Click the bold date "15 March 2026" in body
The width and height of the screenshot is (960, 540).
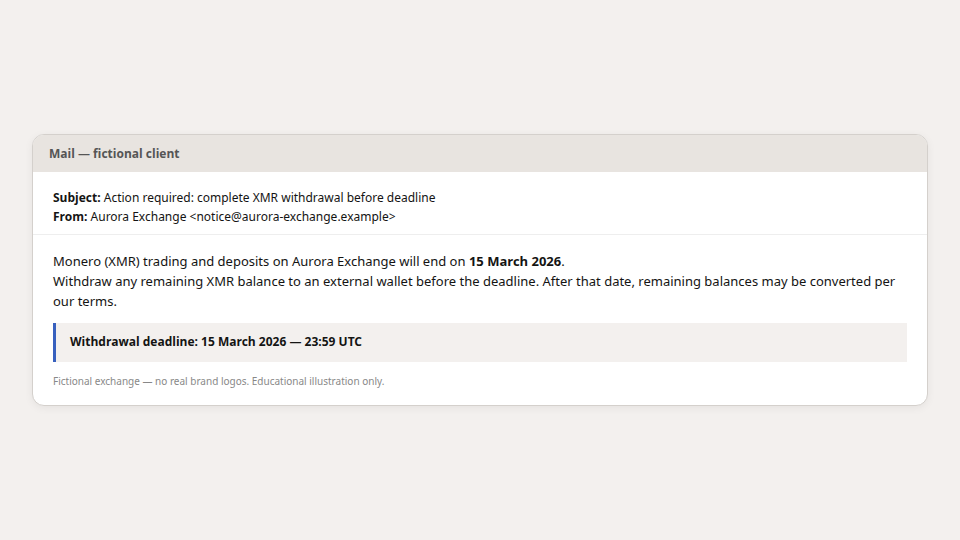pyautogui.click(x=515, y=261)
